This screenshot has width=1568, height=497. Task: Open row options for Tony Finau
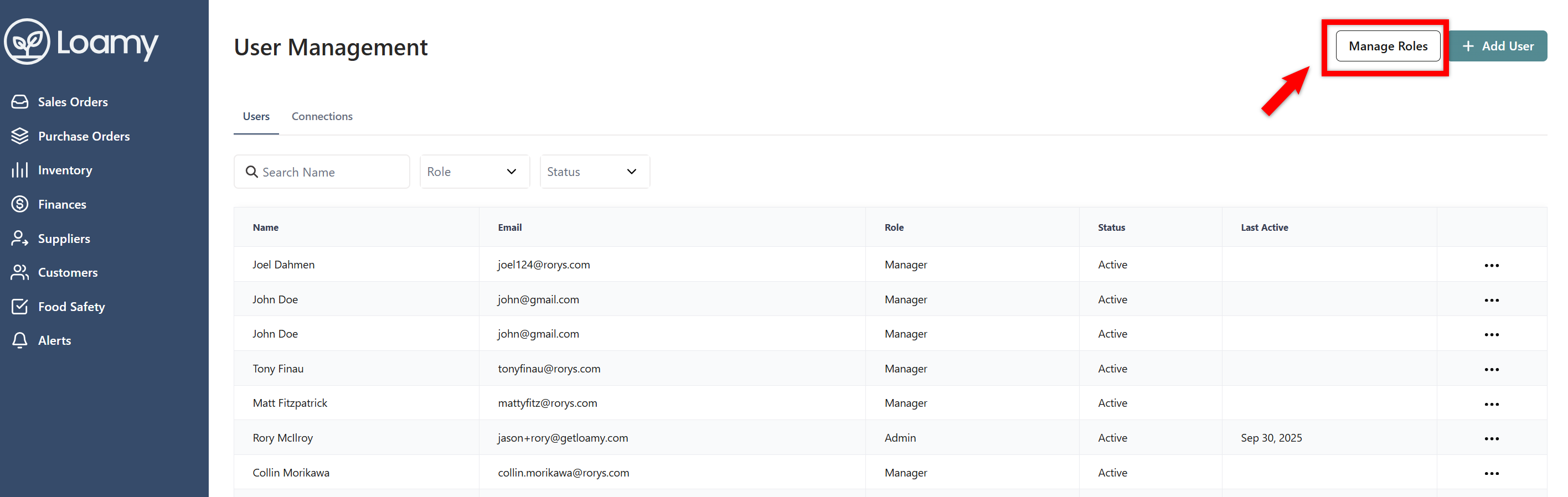(x=1490, y=369)
